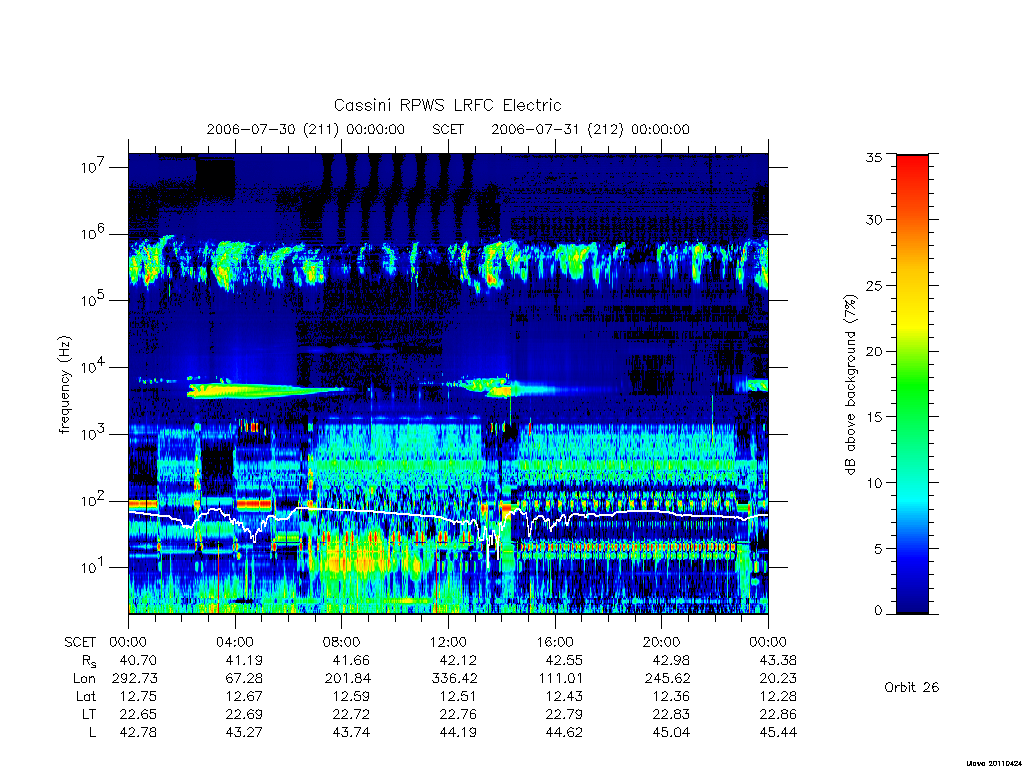Click the white line trace in spectrogram
The width and height of the screenshot is (1024, 768).
pyautogui.click(x=392, y=514)
